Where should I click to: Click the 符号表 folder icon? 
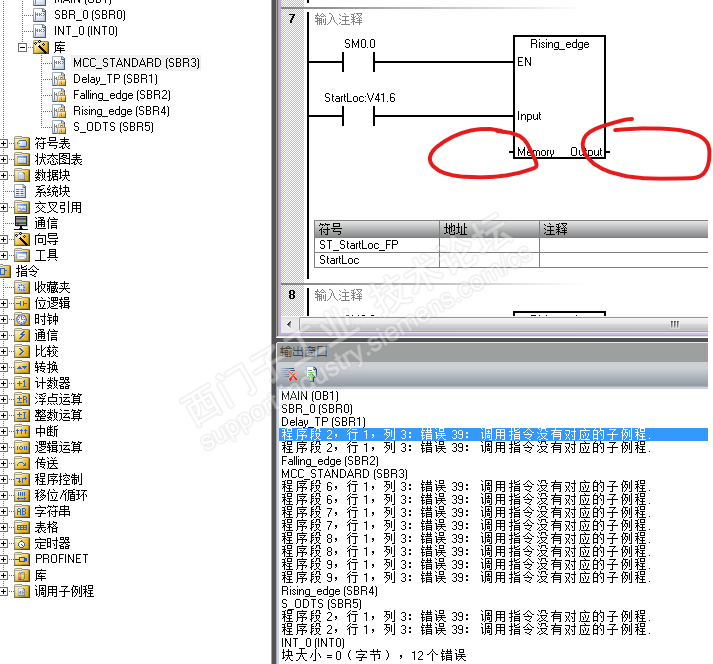pyautogui.click(x=21, y=144)
